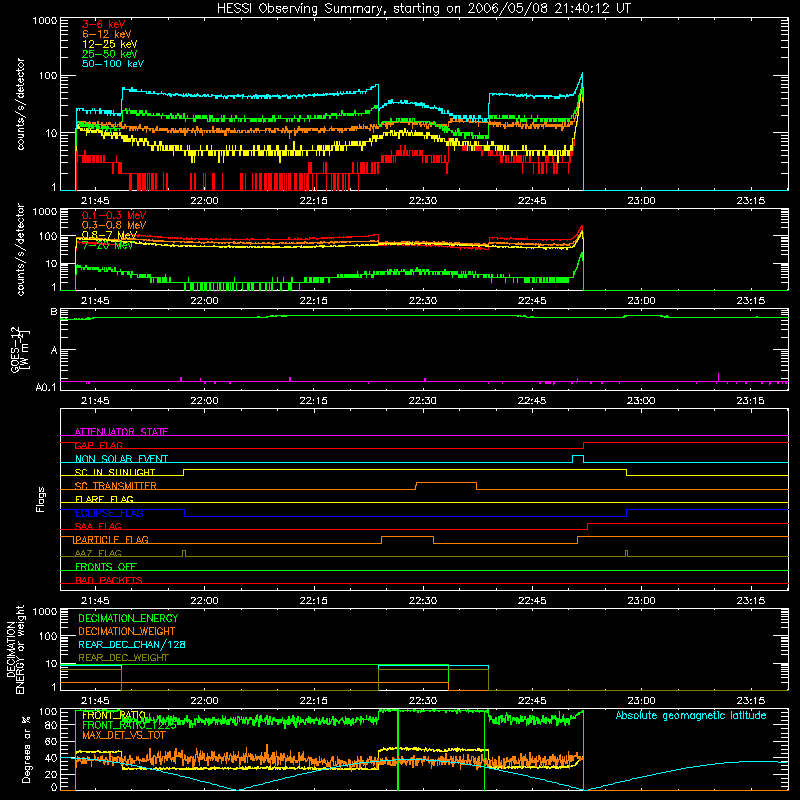Select the REAR_DEC_CHAN/128 legend label
This screenshot has height=800, width=800.
pos(132,644)
